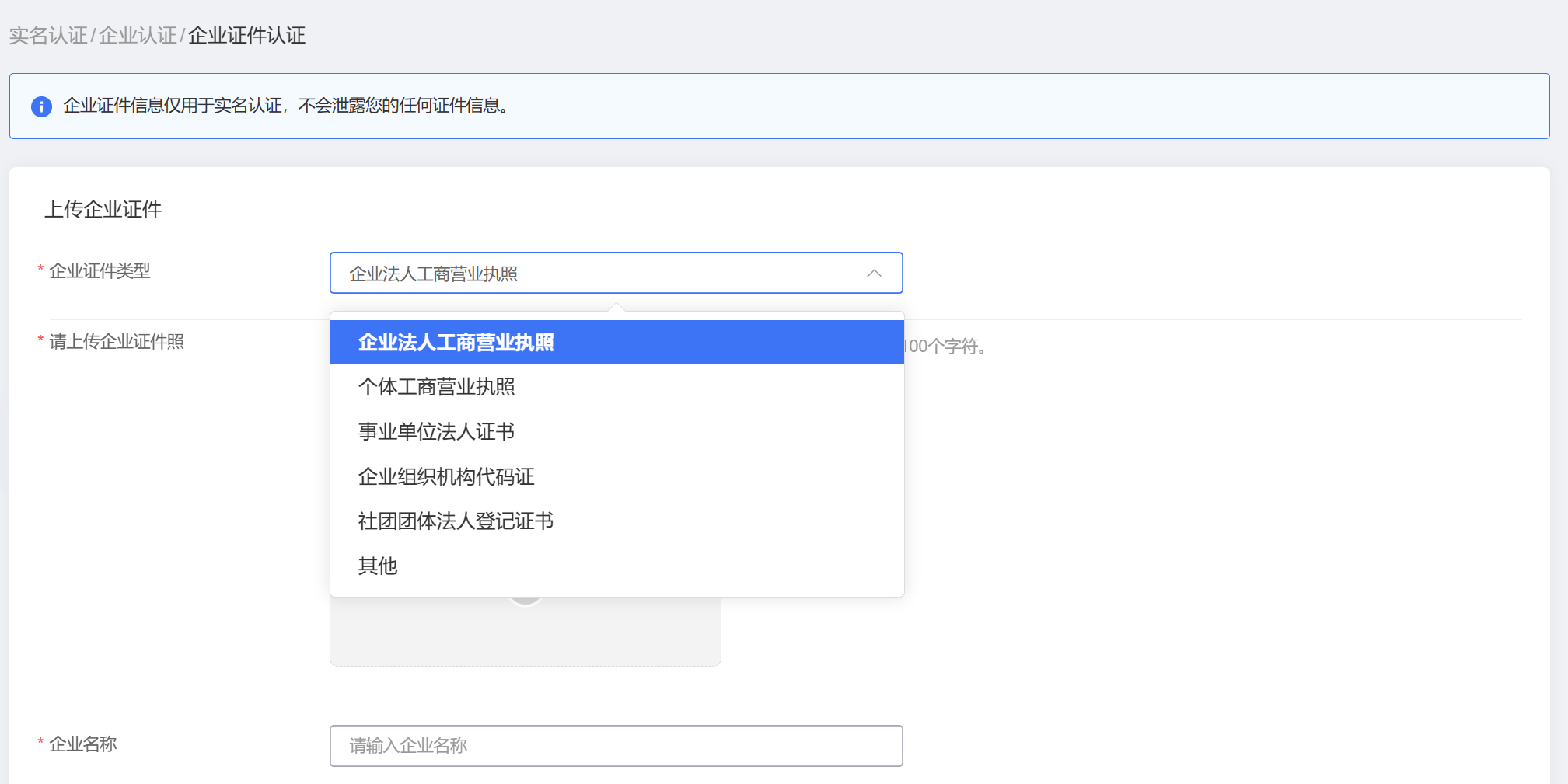This screenshot has height=784, width=1568.
Task: Click the privacy notice text in banner
Action: pyautogui.click(x=286, y=106)
